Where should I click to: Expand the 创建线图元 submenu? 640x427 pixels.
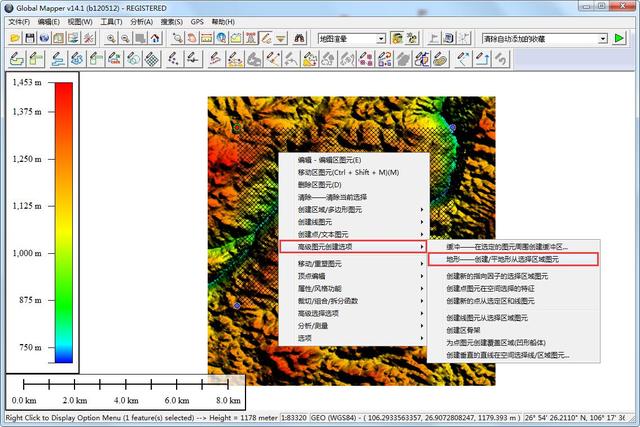pyautogui.click(x=353, y=222)
